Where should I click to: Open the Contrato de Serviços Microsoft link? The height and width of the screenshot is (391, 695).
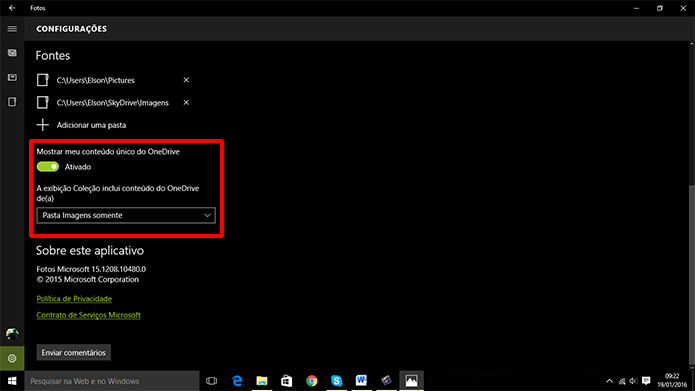88,315
